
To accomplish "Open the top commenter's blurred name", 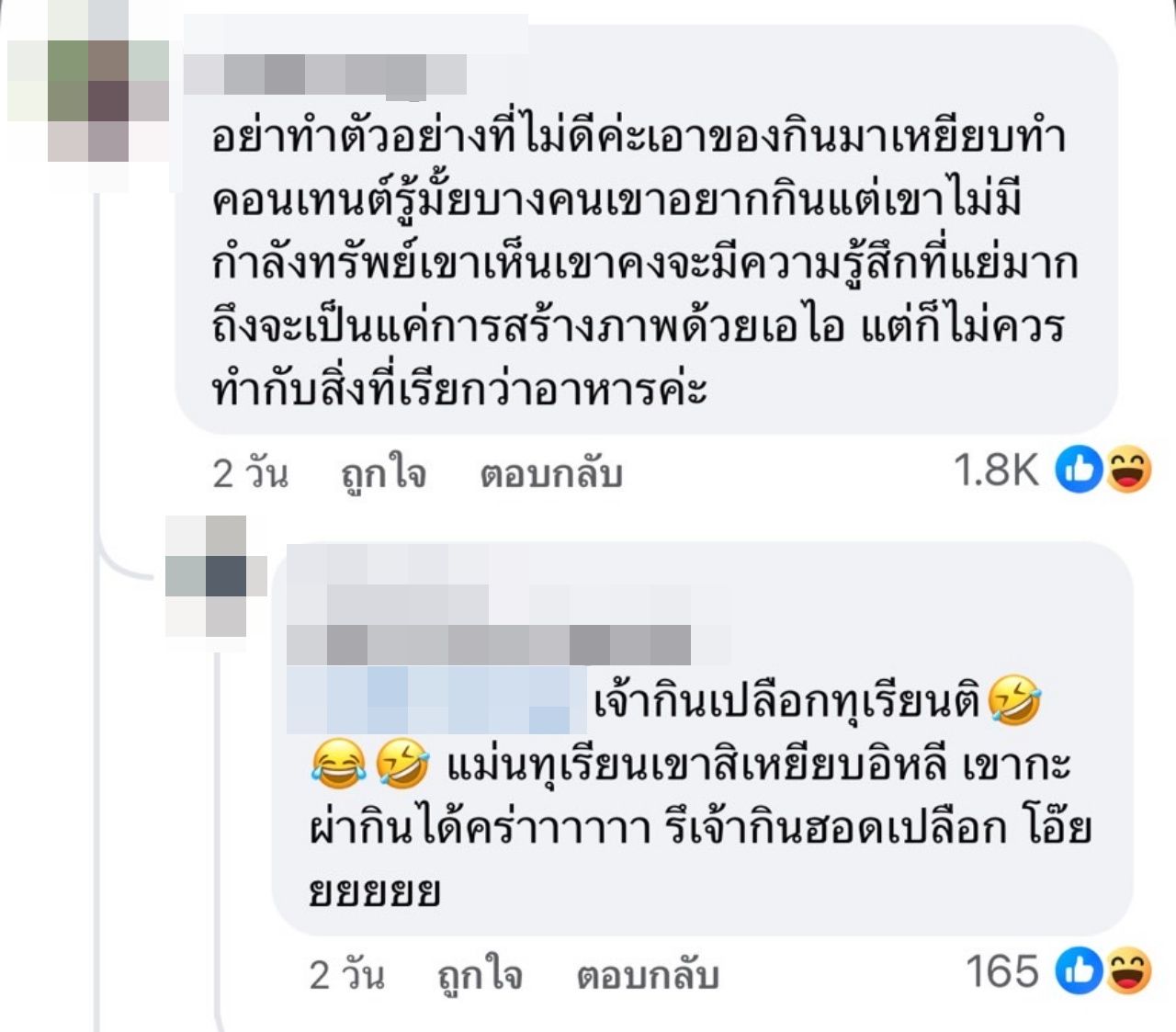I will tap(326, 74).
